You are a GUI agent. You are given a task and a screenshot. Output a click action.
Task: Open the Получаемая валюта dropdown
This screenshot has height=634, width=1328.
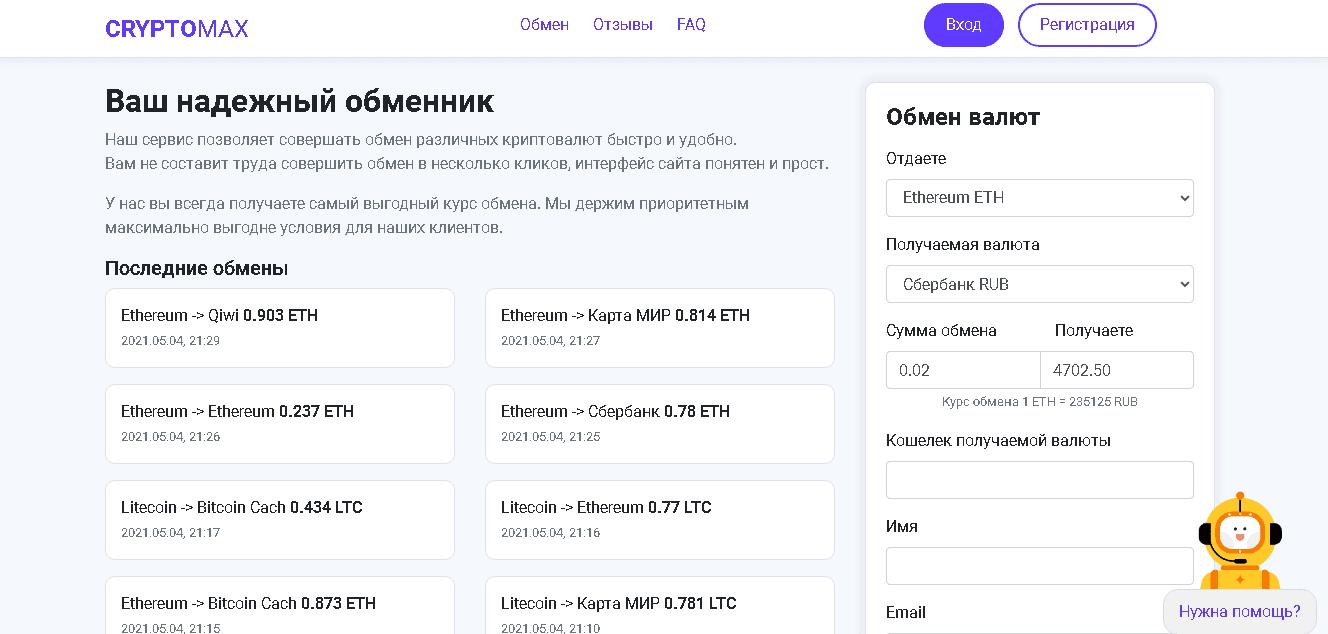pyautogui.click(x=1039, y=284)
